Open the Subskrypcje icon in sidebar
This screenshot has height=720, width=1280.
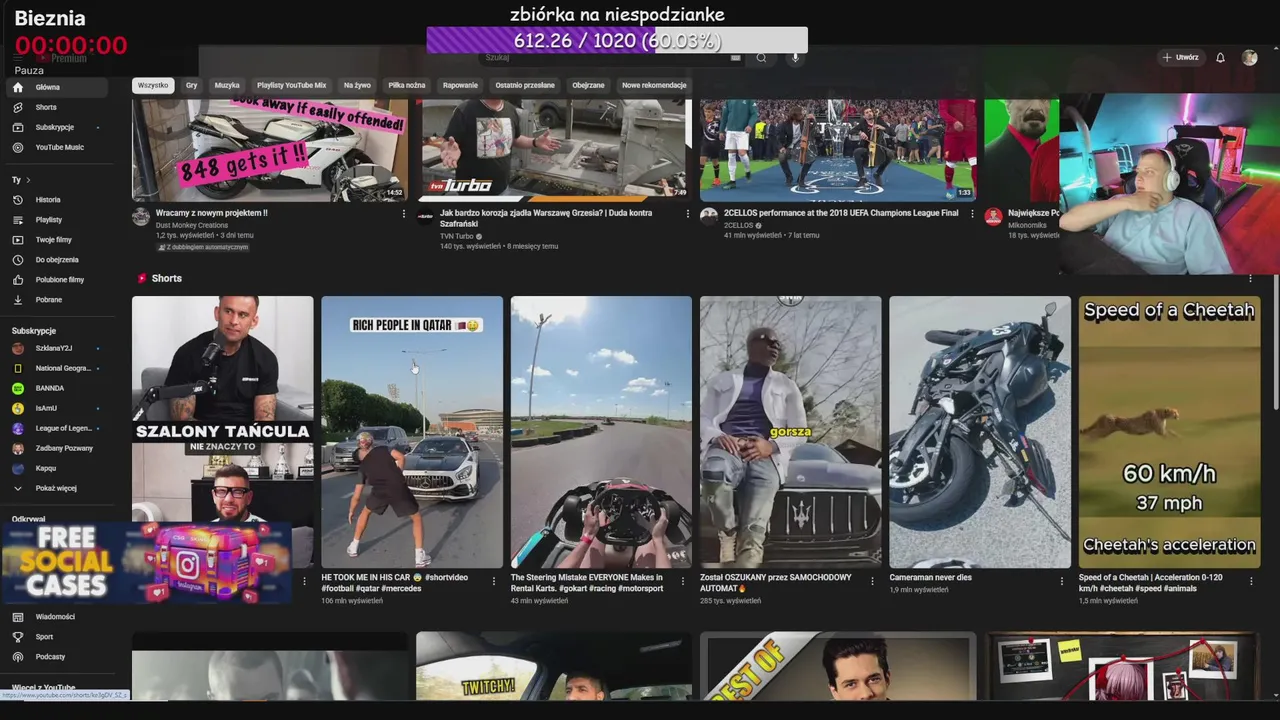point(18,127)
